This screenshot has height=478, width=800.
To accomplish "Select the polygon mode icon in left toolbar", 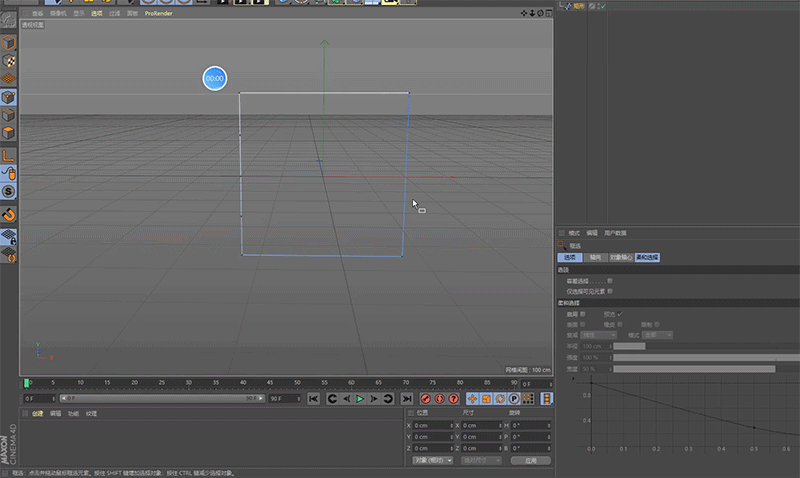I will [8, 132].
